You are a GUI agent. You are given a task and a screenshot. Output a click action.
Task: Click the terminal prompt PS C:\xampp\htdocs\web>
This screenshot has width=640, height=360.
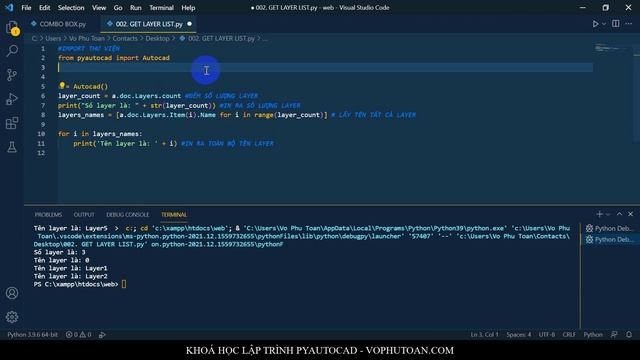point(76,284)
